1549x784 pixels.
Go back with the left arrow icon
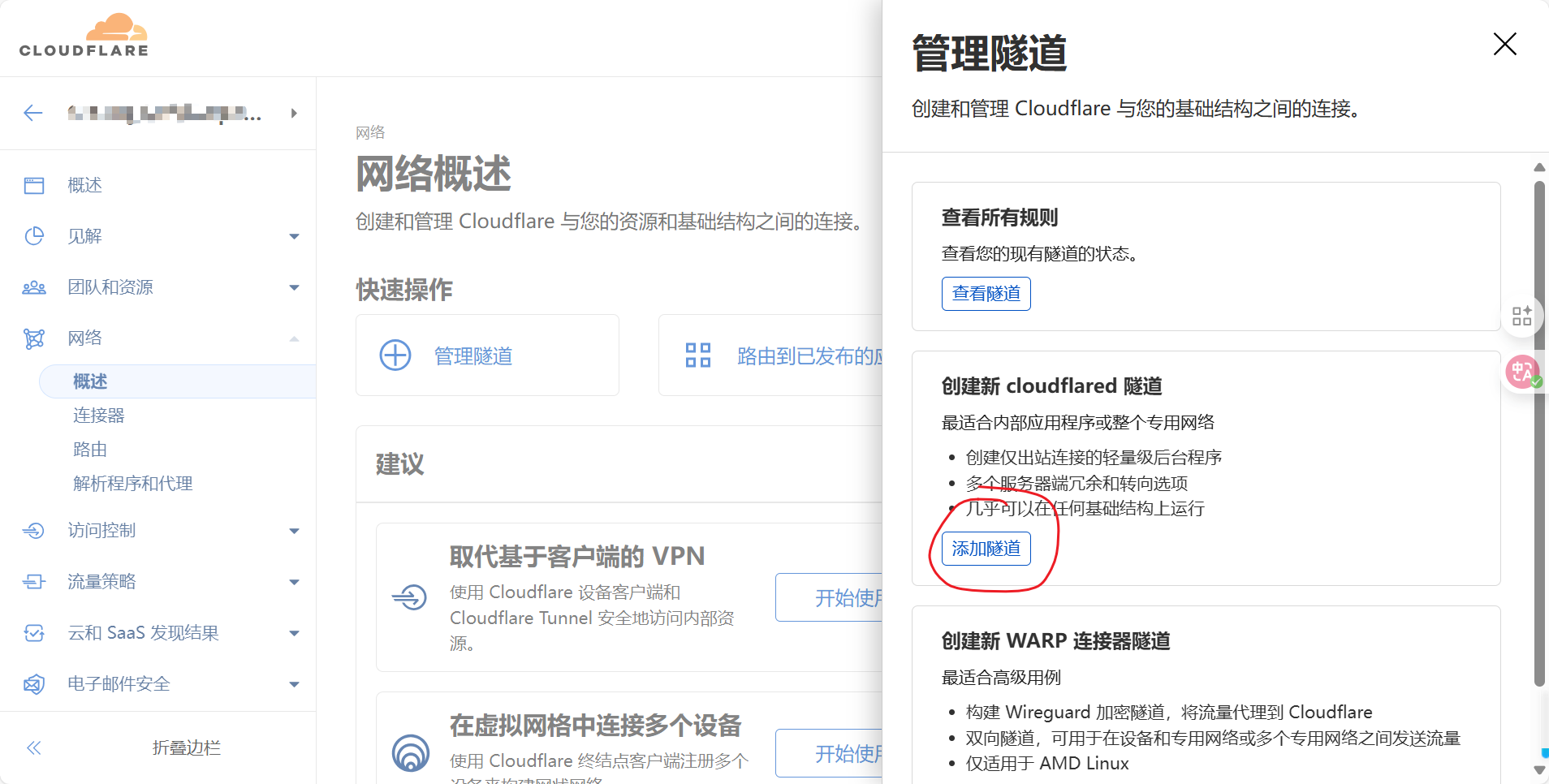pos(33,113)
